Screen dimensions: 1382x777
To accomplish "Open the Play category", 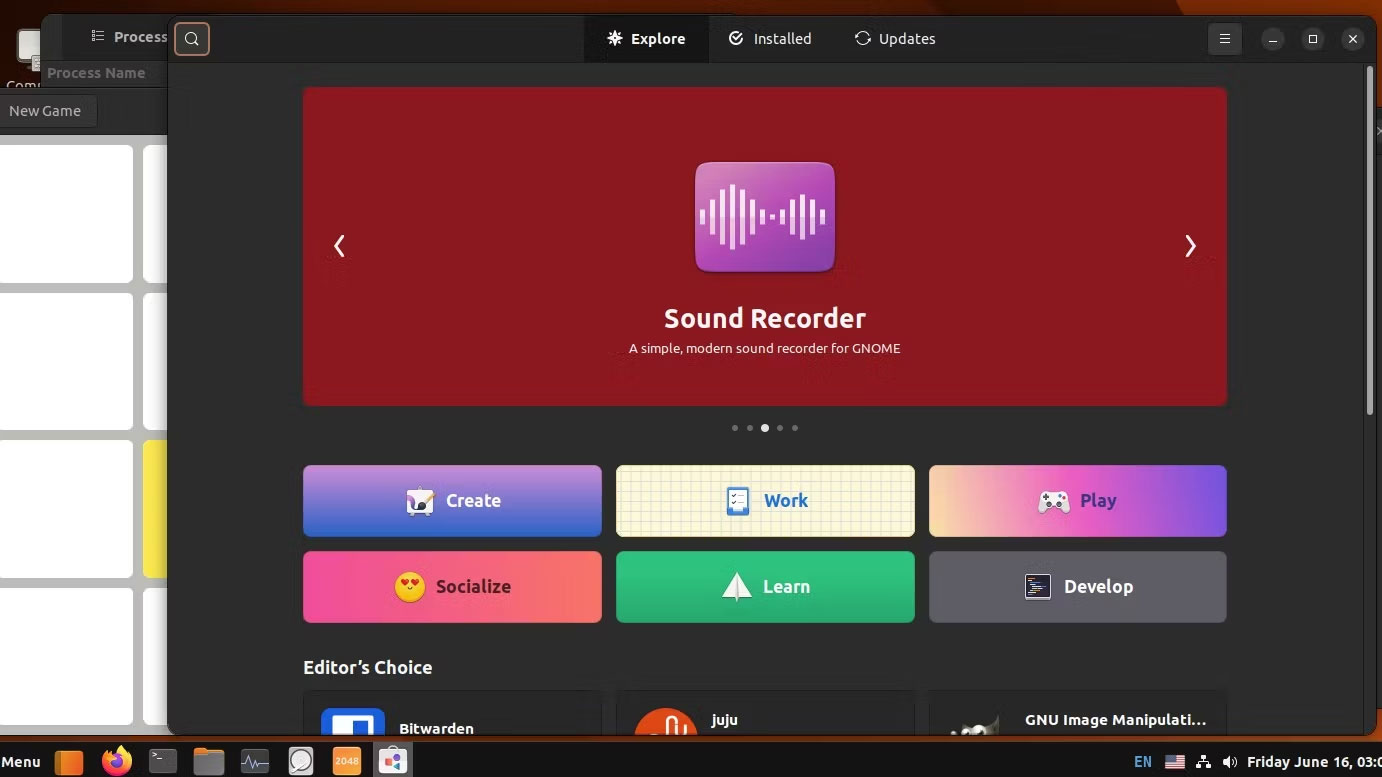I will [x=1078, y=501].
